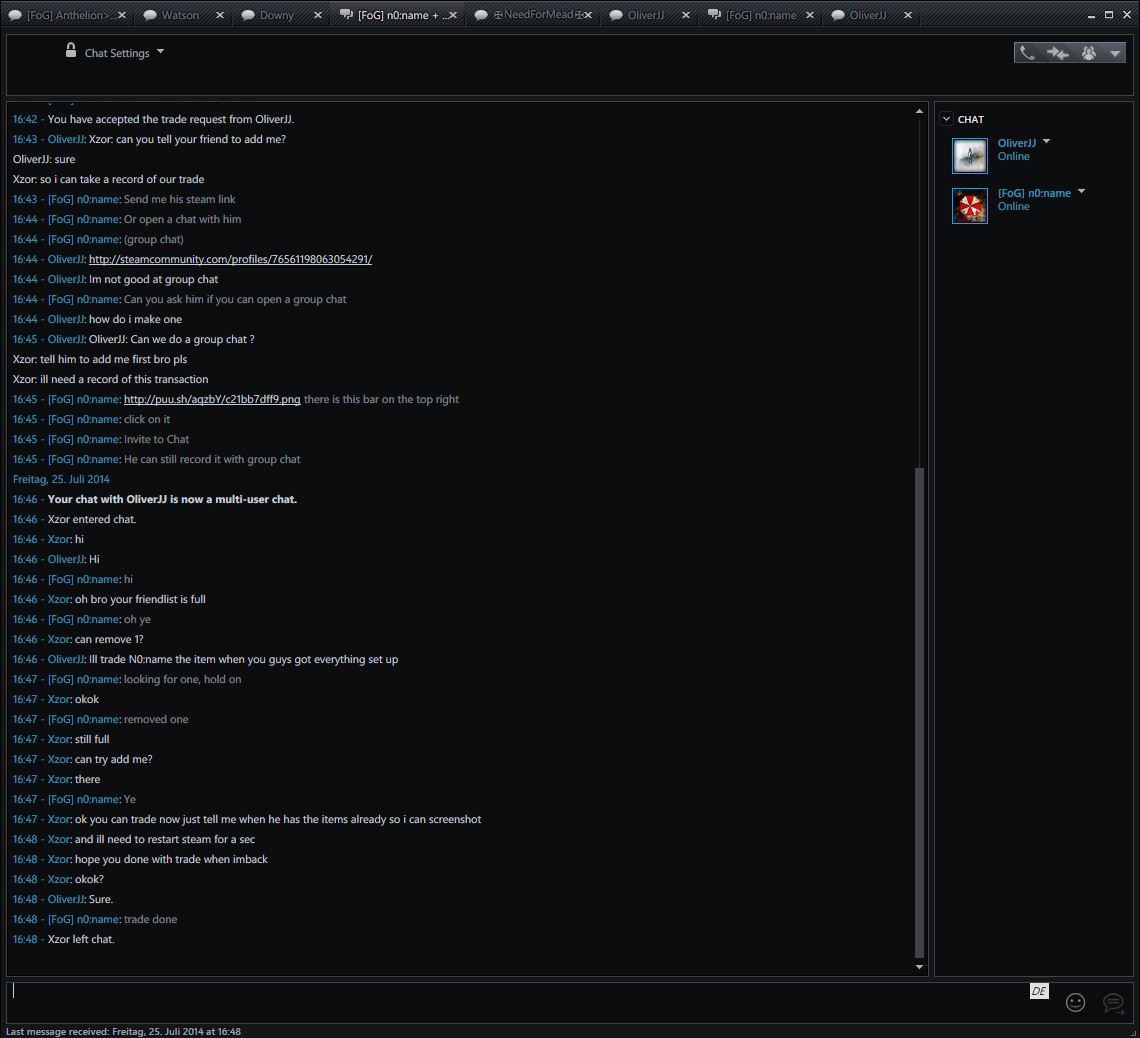Switch to the [FoG] Anthelion chat tab
This screenshot has height=1038, width=1140.
pos(67,16)
